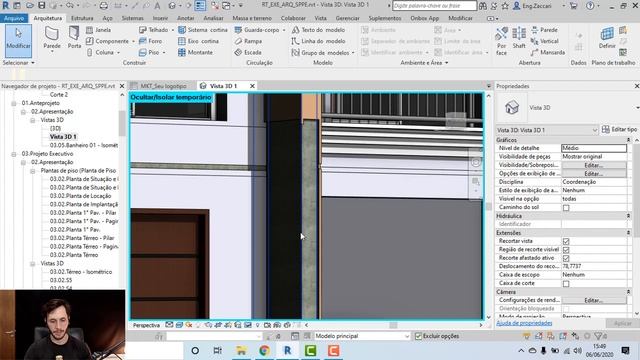Choose the Coluna column tool
The width and height of the screenshot is (640, 360).
click(x=100, y=53)
